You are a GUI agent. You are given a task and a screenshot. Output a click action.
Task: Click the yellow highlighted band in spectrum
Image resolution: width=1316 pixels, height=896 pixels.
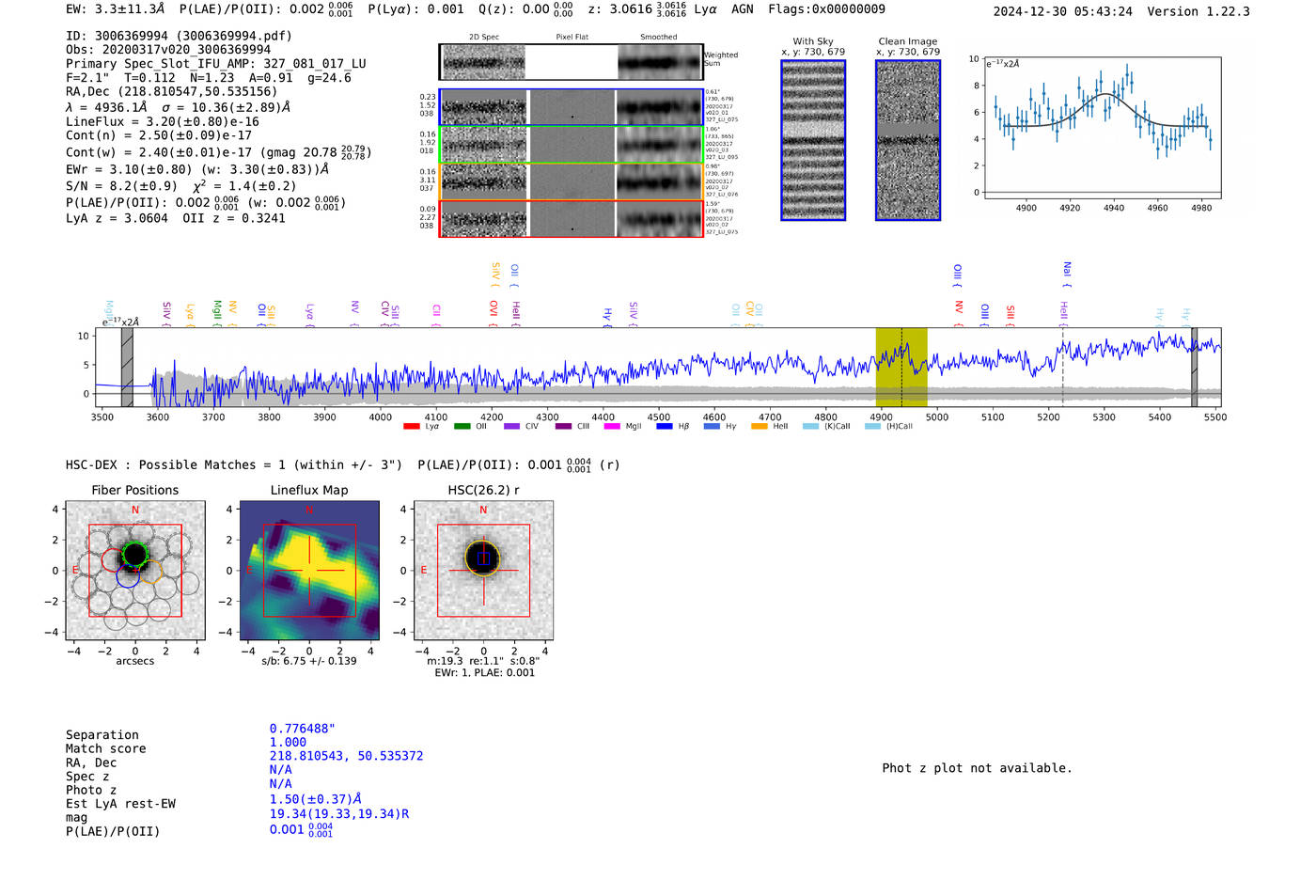tap(901, 367)
